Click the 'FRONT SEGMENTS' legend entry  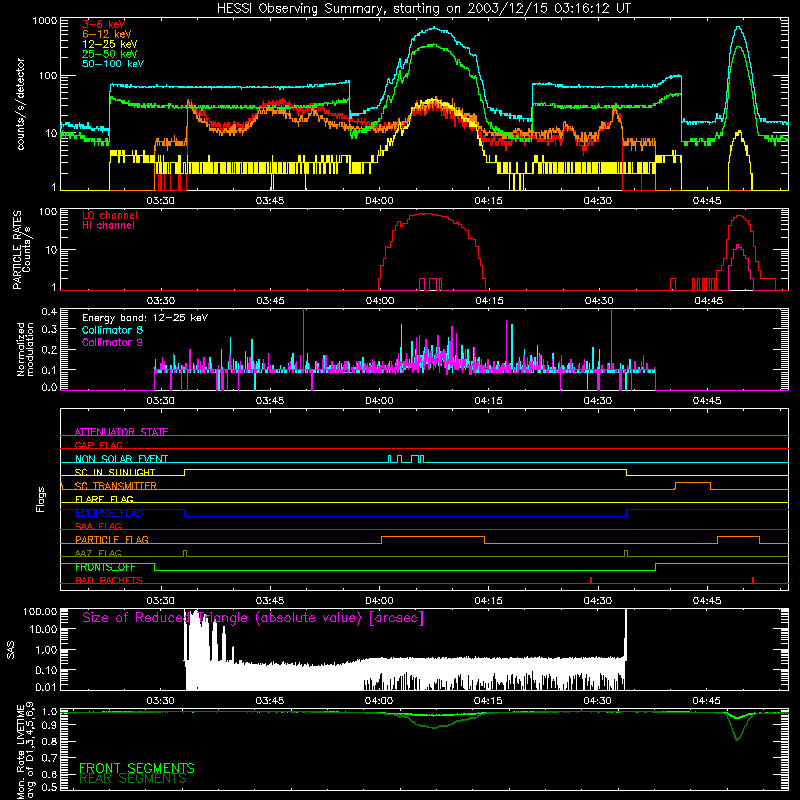[x=137, y=768]
